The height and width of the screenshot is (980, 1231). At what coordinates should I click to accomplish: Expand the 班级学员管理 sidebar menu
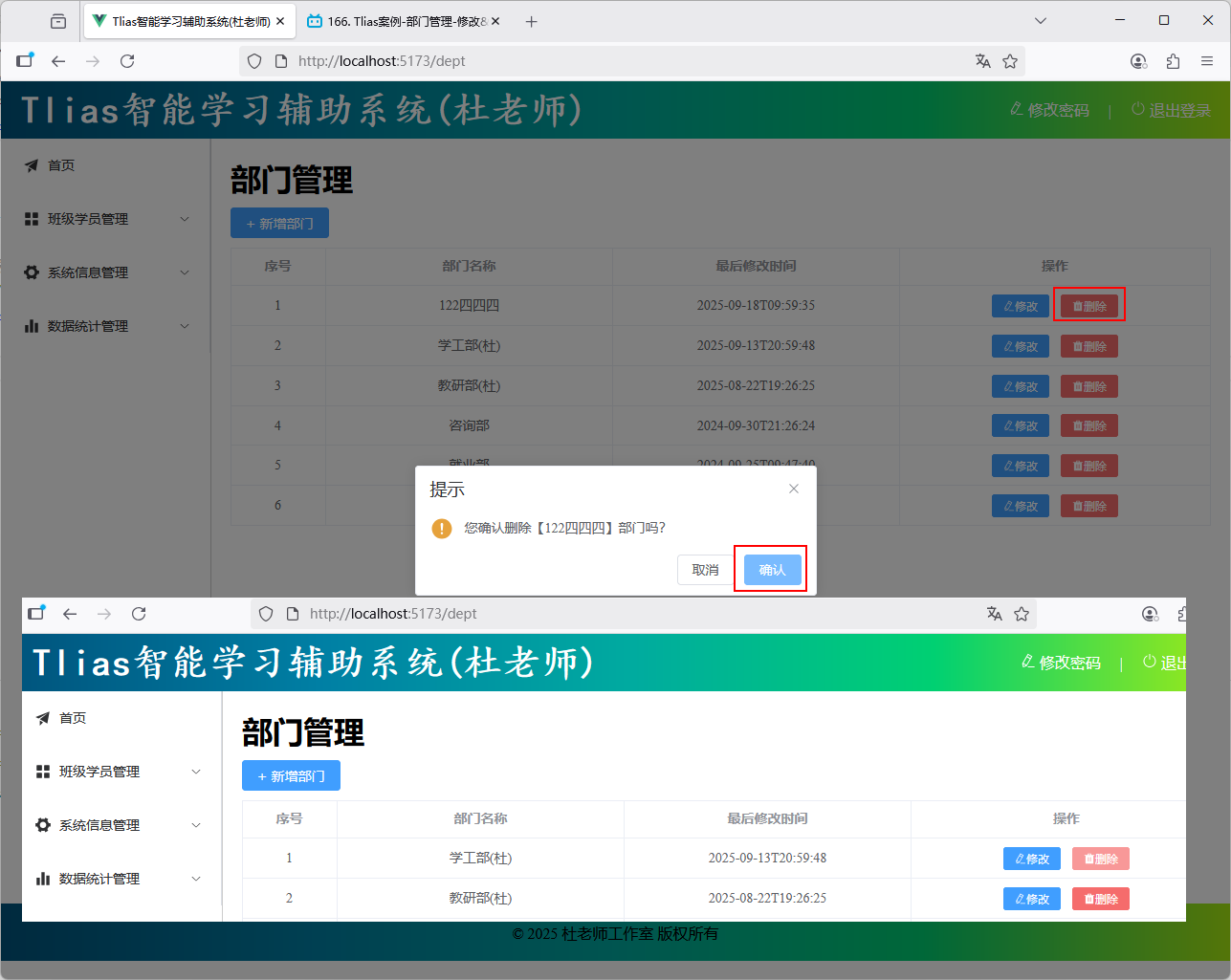point(105,219)
